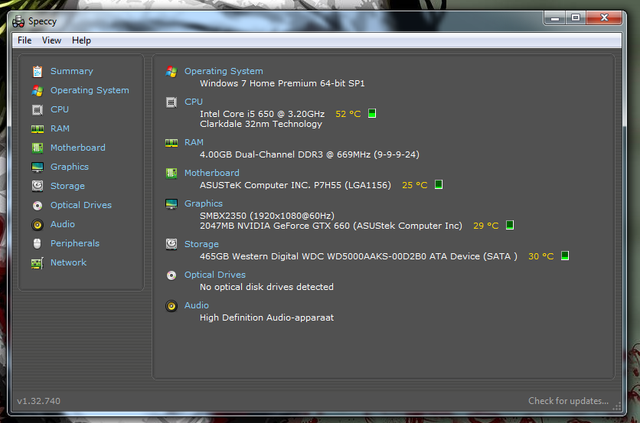The image size is (640, 423).
Task: Click the Optical Drives disc icon in sidebar
Action: point(37,205)
